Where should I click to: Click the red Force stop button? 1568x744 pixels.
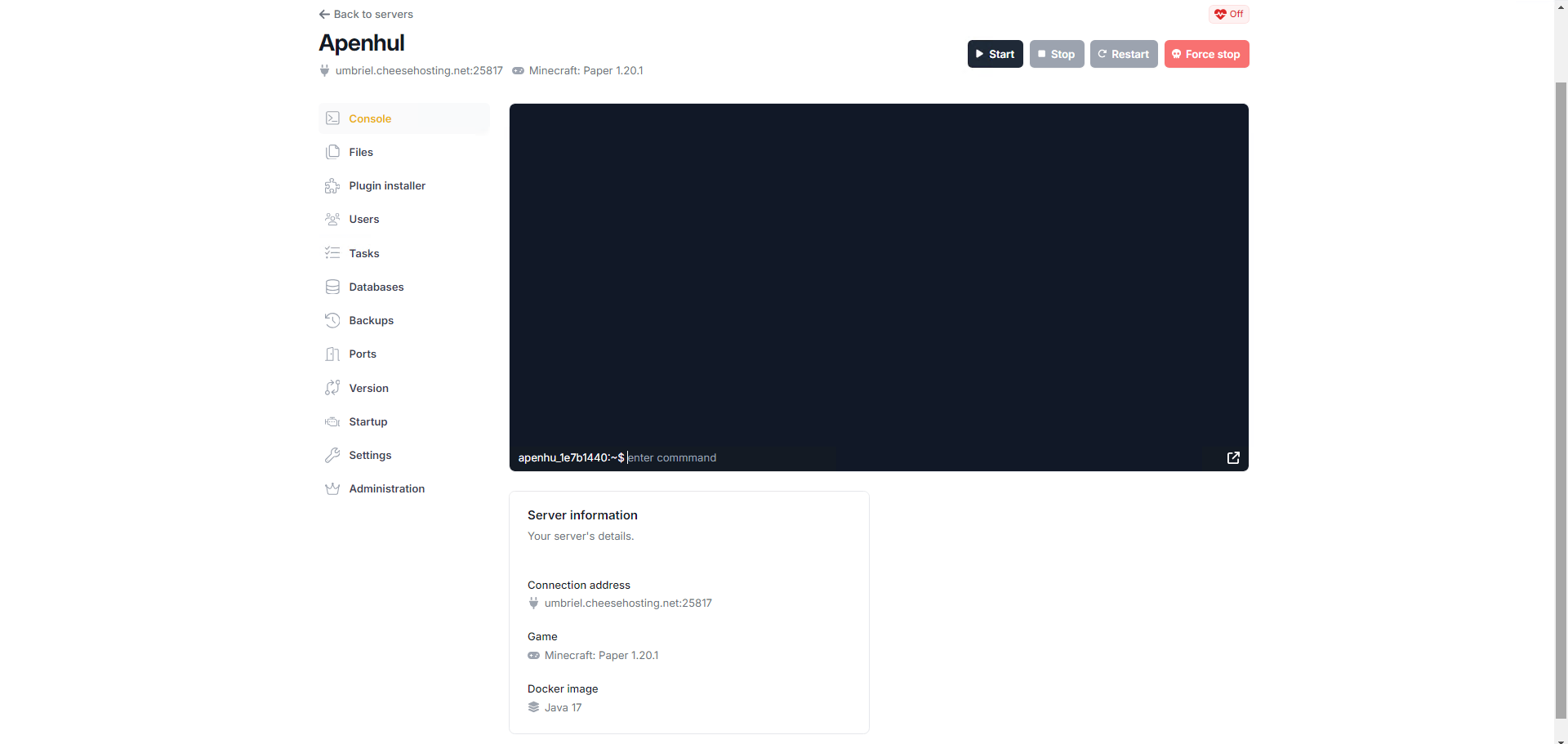1206,55
